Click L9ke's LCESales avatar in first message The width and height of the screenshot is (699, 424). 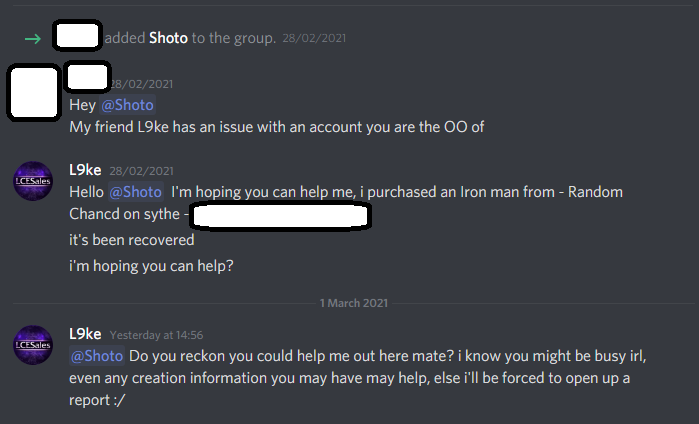pyautogui.click(x=33, y=181)
